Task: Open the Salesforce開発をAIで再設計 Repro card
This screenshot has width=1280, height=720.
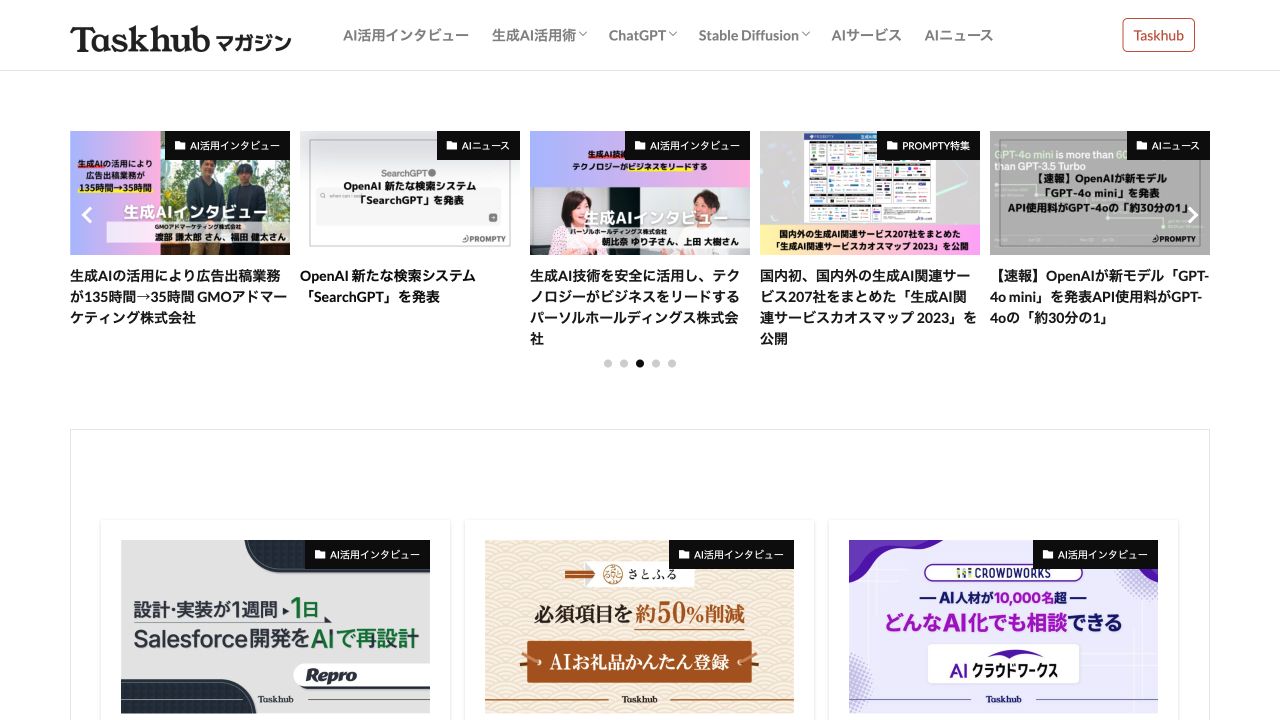Action: [275, 627]
